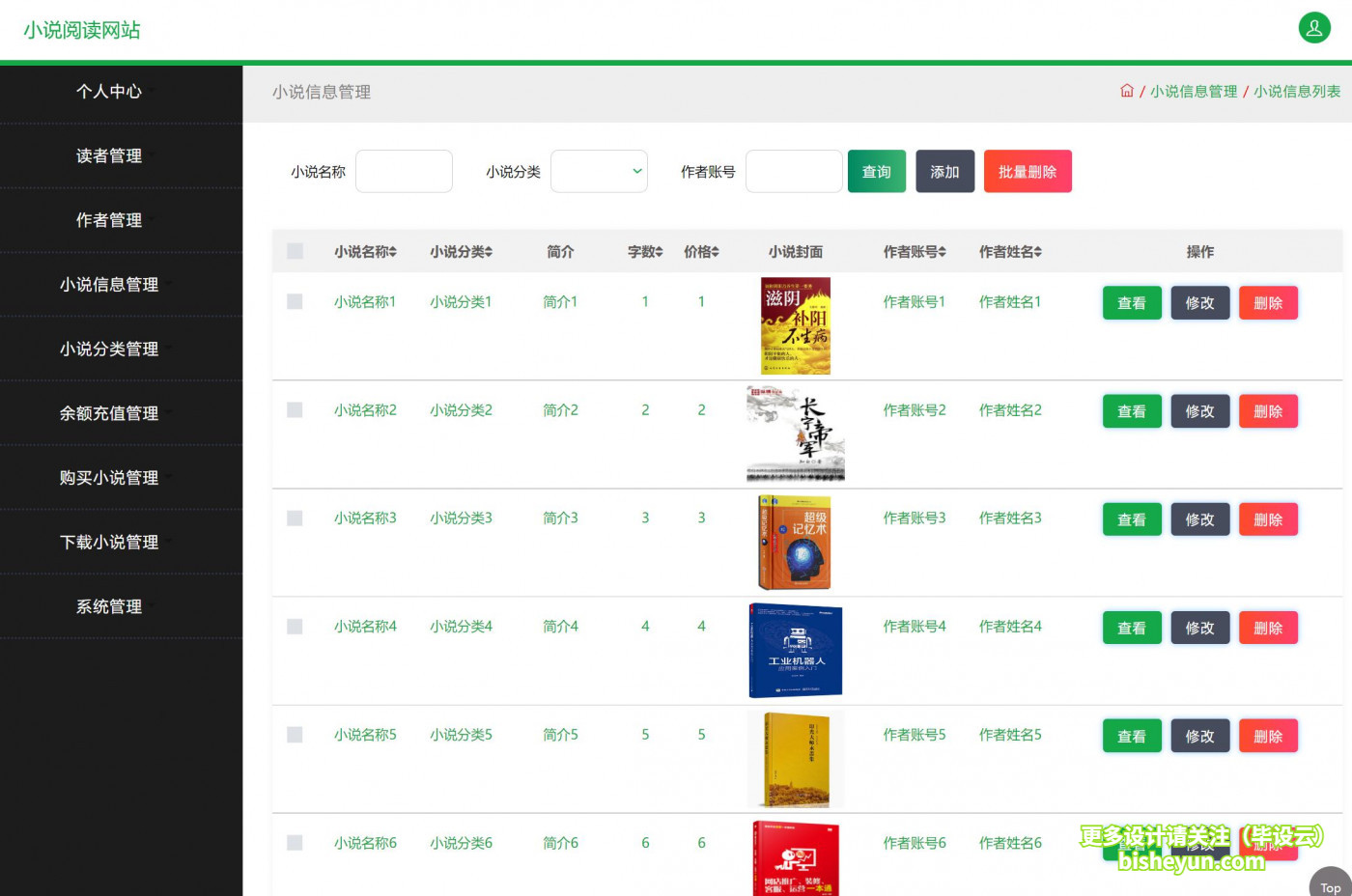Check the row for 小说名称6
The width and height of the screenshot is (1352, 896).
coord(296,842)
